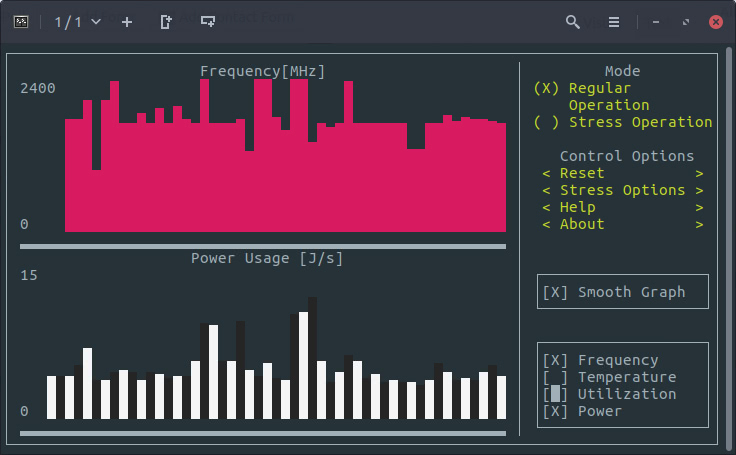Open the About control option
This screenshot has width=736, height=455.
pos(582,224)
